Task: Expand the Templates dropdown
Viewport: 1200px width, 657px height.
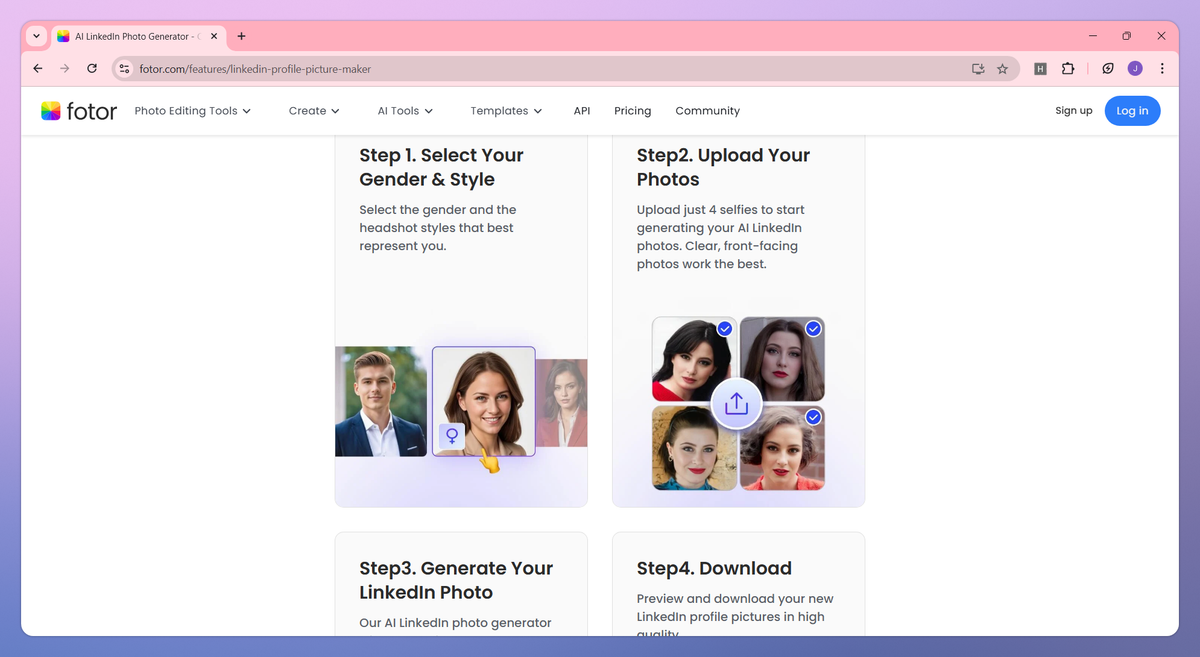Action: [x=506, y=111]
